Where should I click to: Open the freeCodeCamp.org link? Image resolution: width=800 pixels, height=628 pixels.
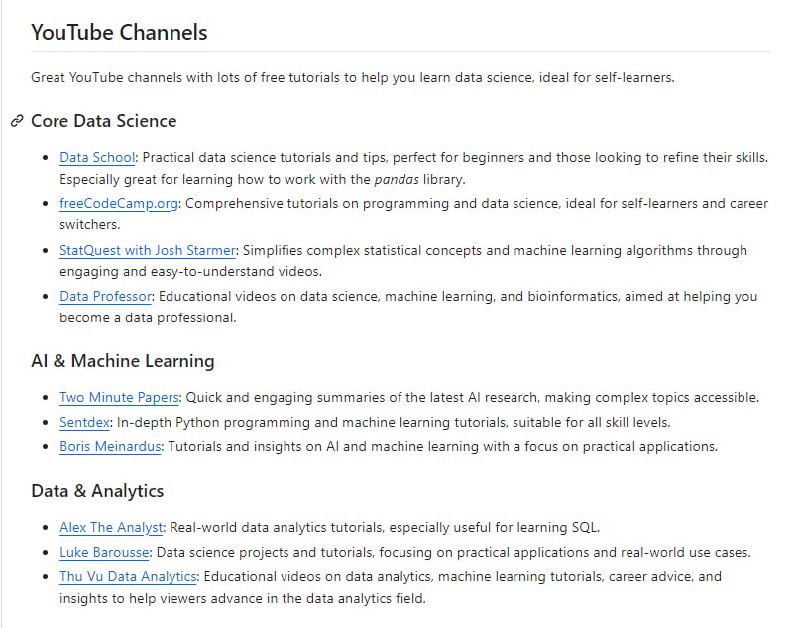coord(119,204)
